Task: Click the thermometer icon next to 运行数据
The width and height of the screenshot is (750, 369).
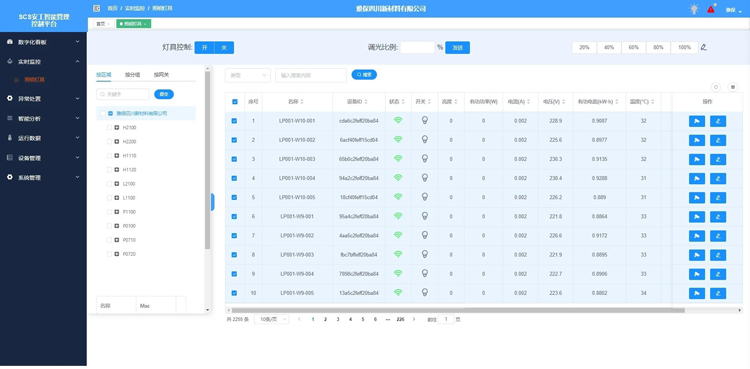Action: tap(10, 138)
